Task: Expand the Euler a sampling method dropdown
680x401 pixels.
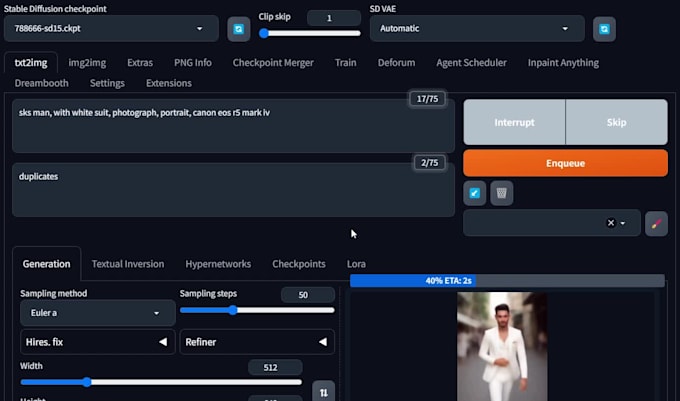Action: point(91,313)
